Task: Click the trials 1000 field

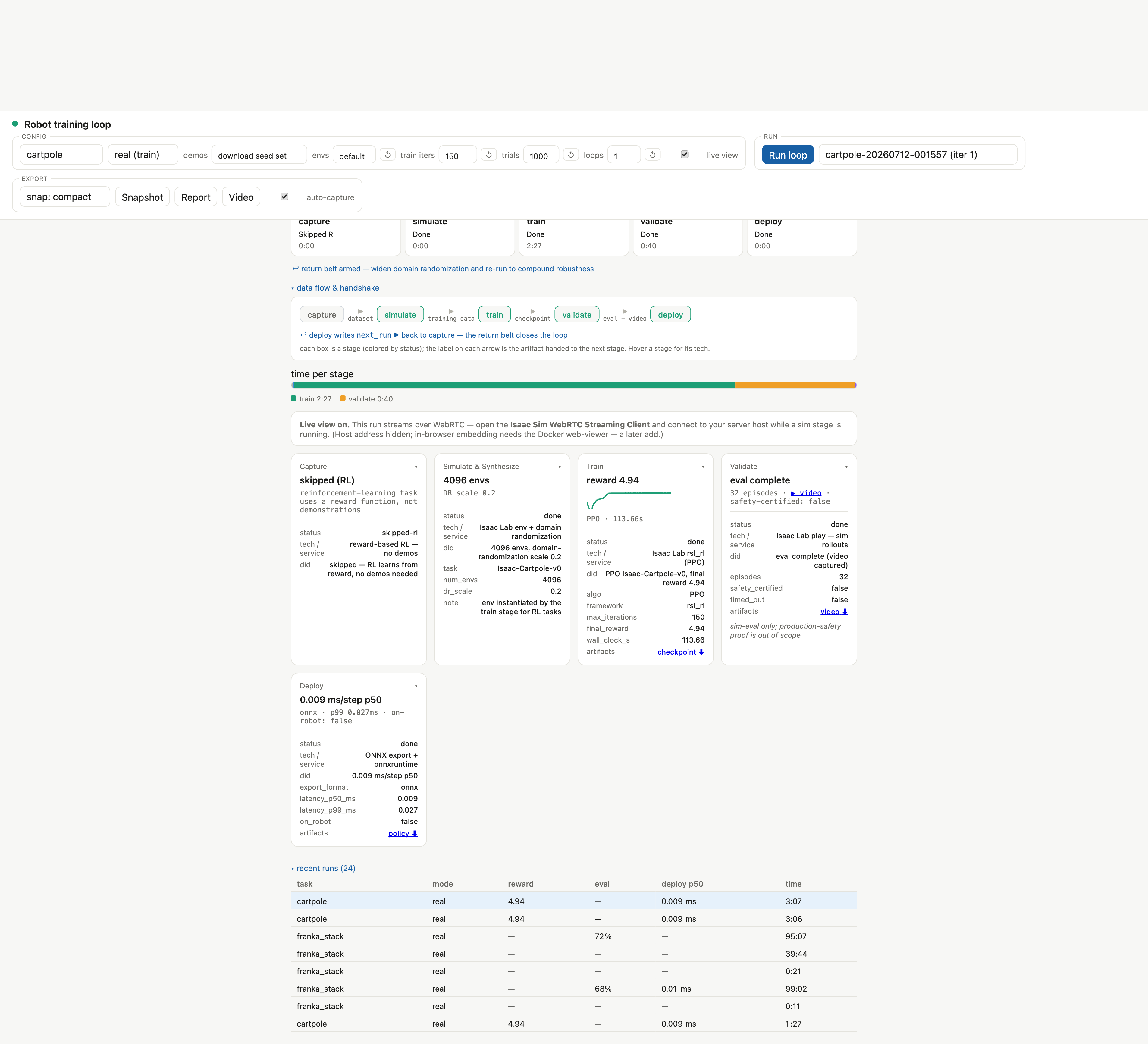Action: coord(540,155)
